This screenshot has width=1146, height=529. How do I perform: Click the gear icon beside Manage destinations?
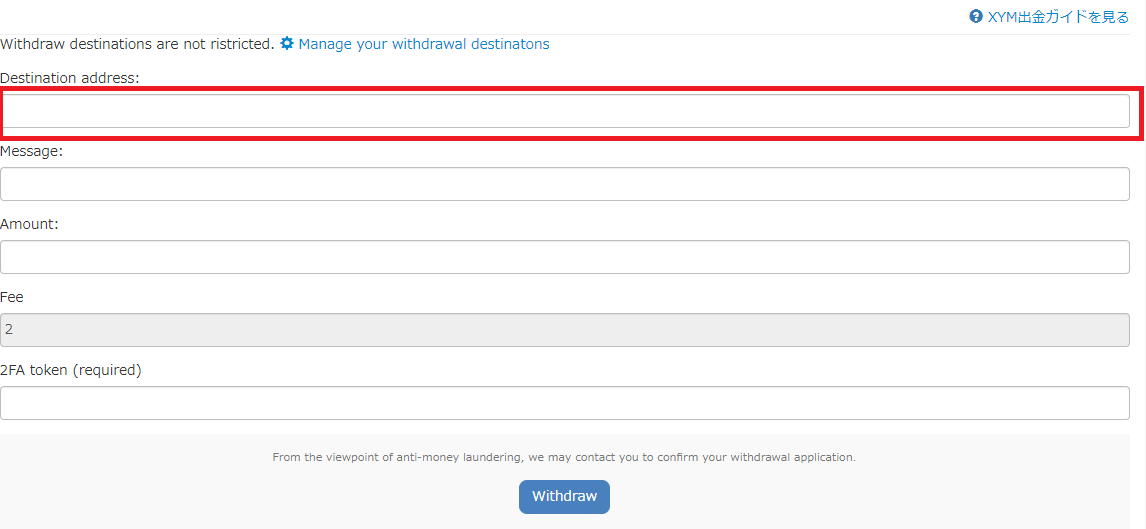[287, 43]
